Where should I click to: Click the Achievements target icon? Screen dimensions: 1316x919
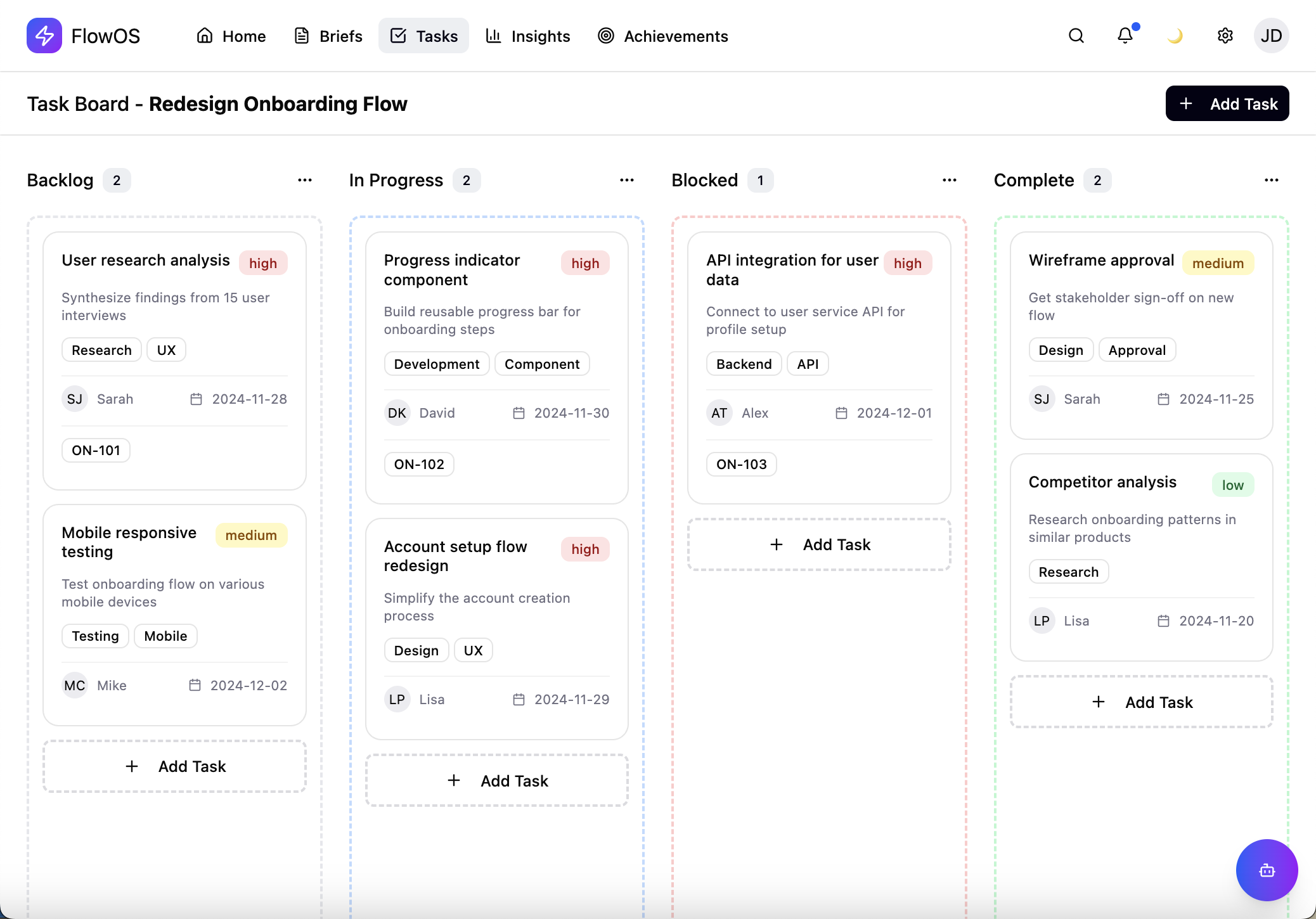click(606, 36)
